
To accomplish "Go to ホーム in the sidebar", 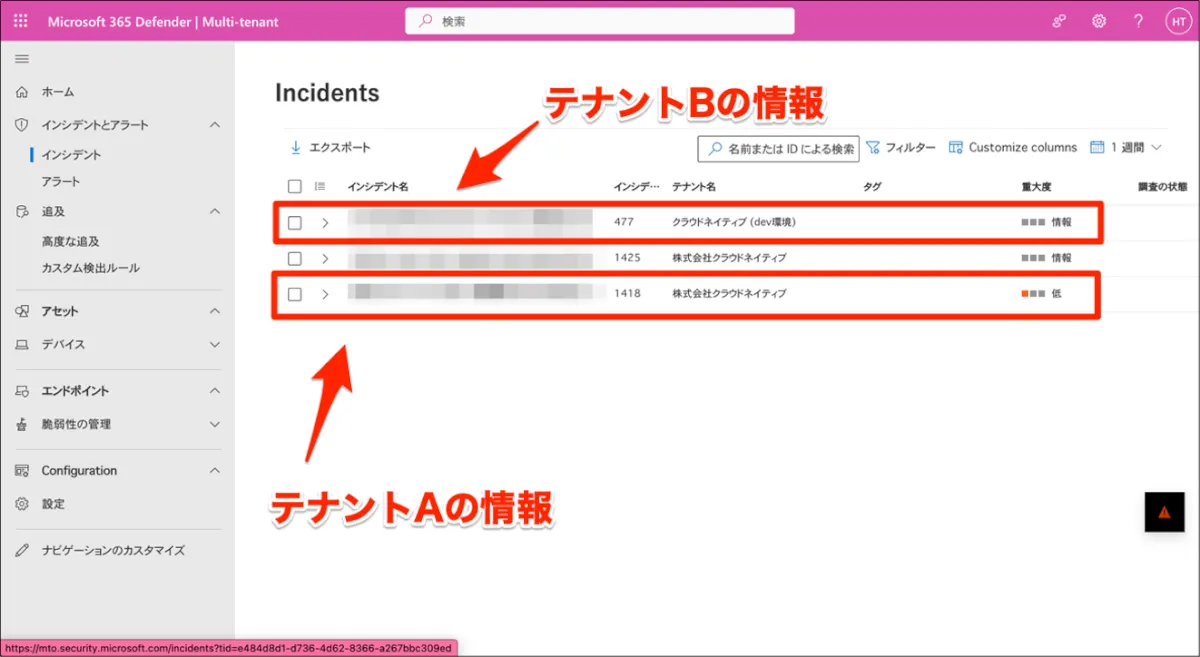I will (58, 92).
